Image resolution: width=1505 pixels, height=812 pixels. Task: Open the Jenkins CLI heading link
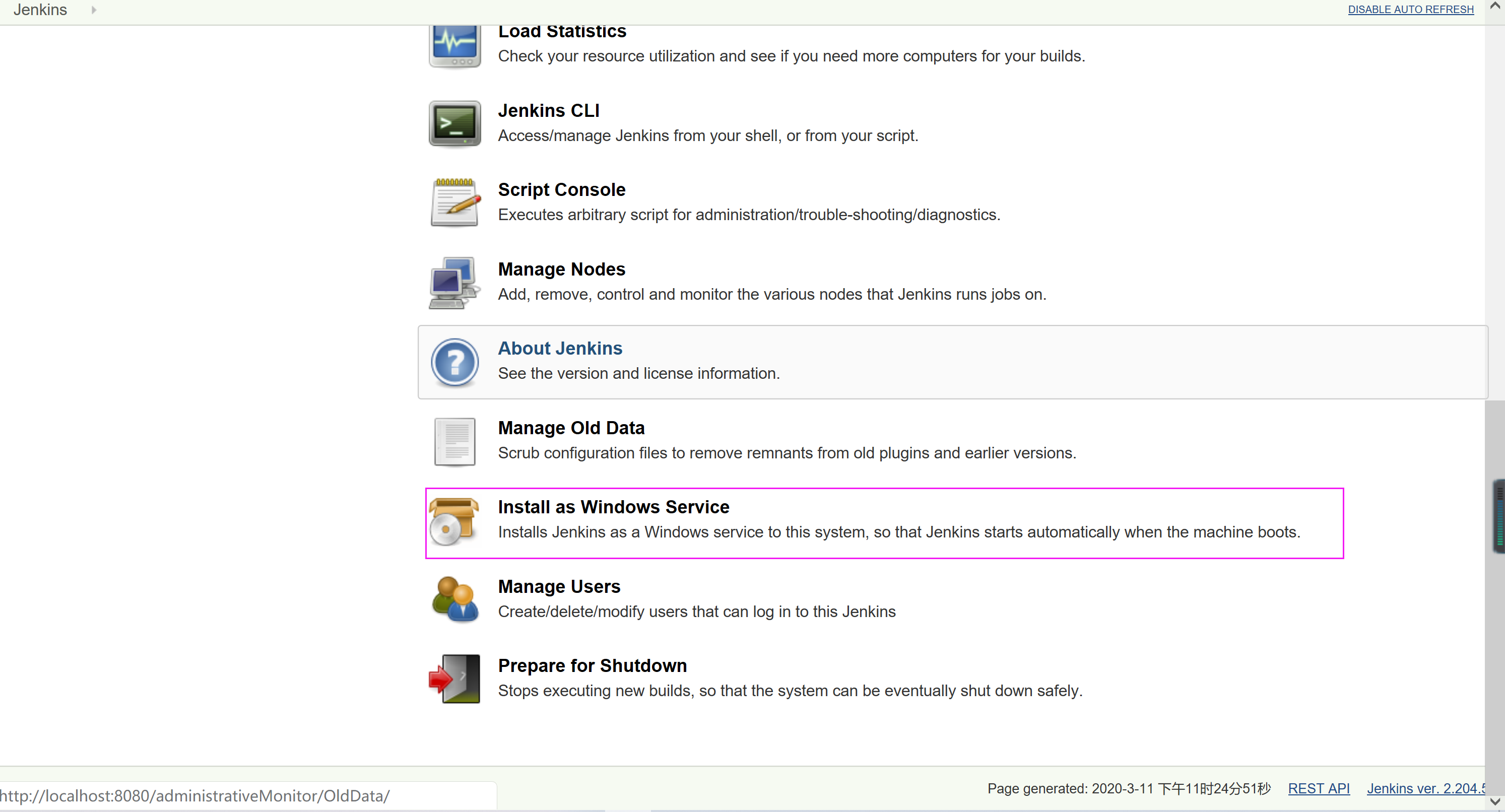(549, 110)
